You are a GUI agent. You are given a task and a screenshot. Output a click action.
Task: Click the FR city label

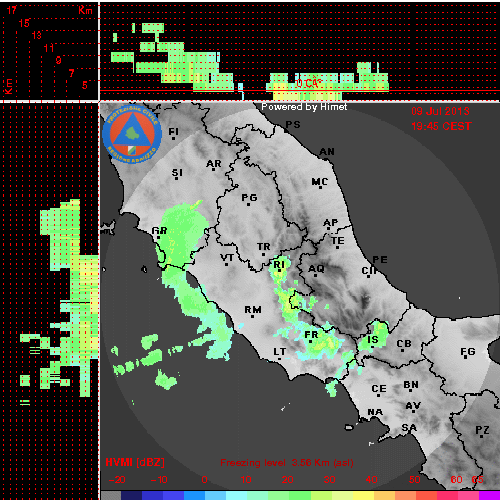click(x=311, y=335)
